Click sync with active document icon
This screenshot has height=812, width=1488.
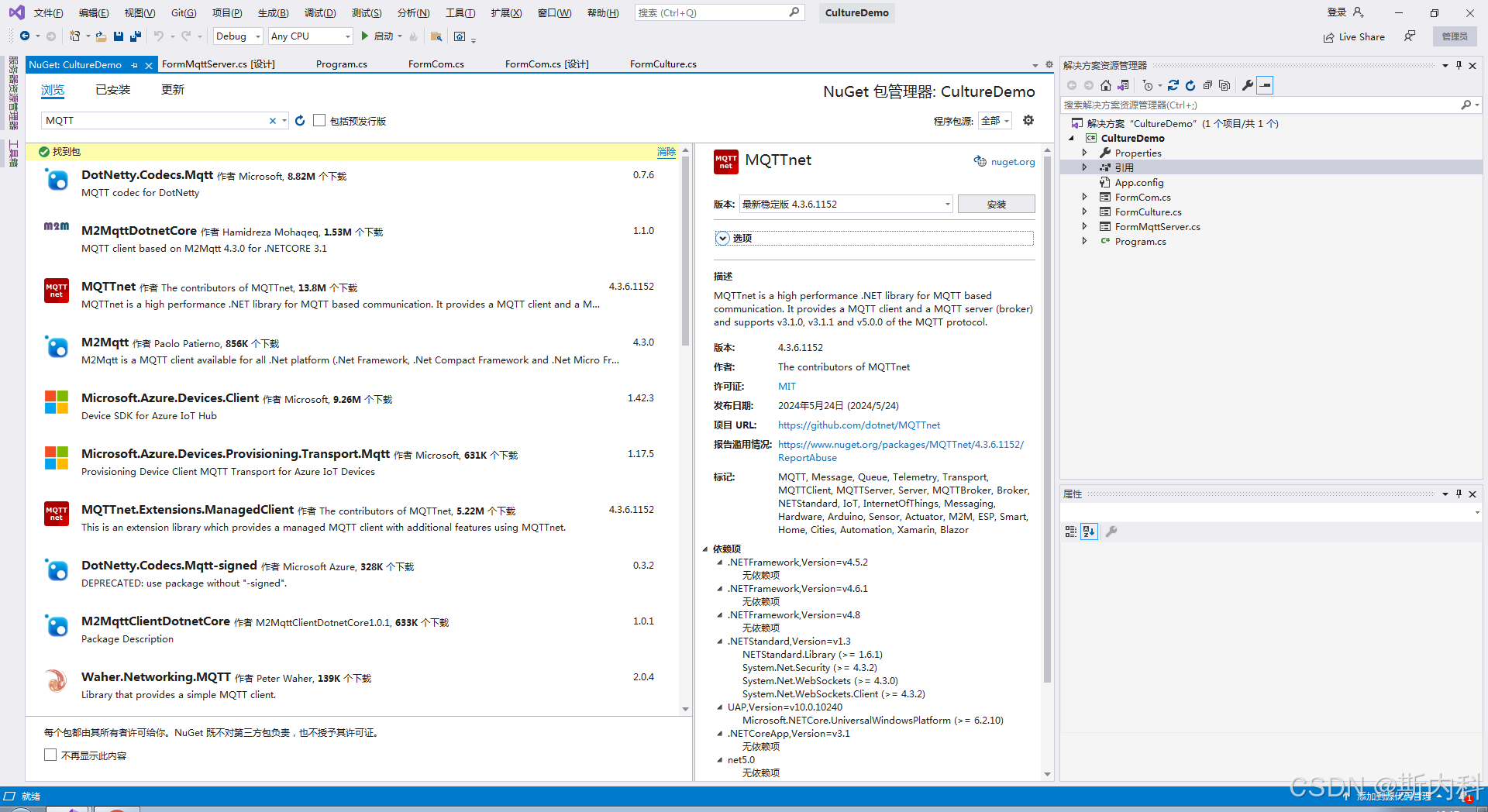pos(1173,85)
